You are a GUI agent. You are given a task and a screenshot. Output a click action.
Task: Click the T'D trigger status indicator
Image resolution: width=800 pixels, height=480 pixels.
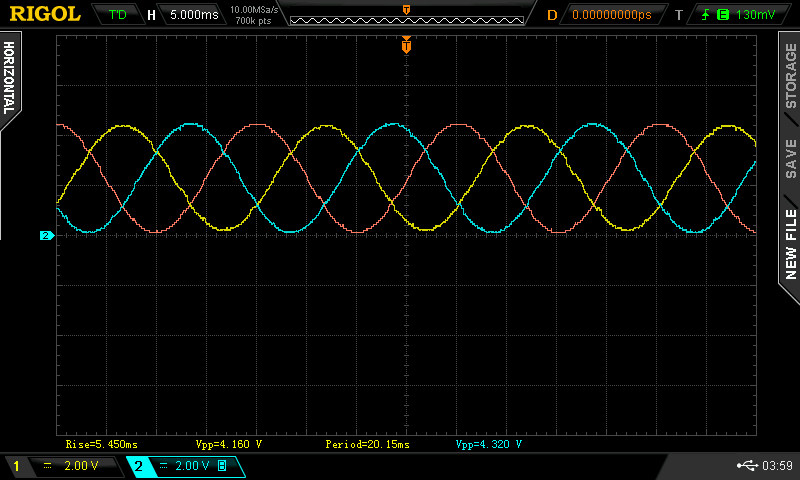(x=117, y=15)
